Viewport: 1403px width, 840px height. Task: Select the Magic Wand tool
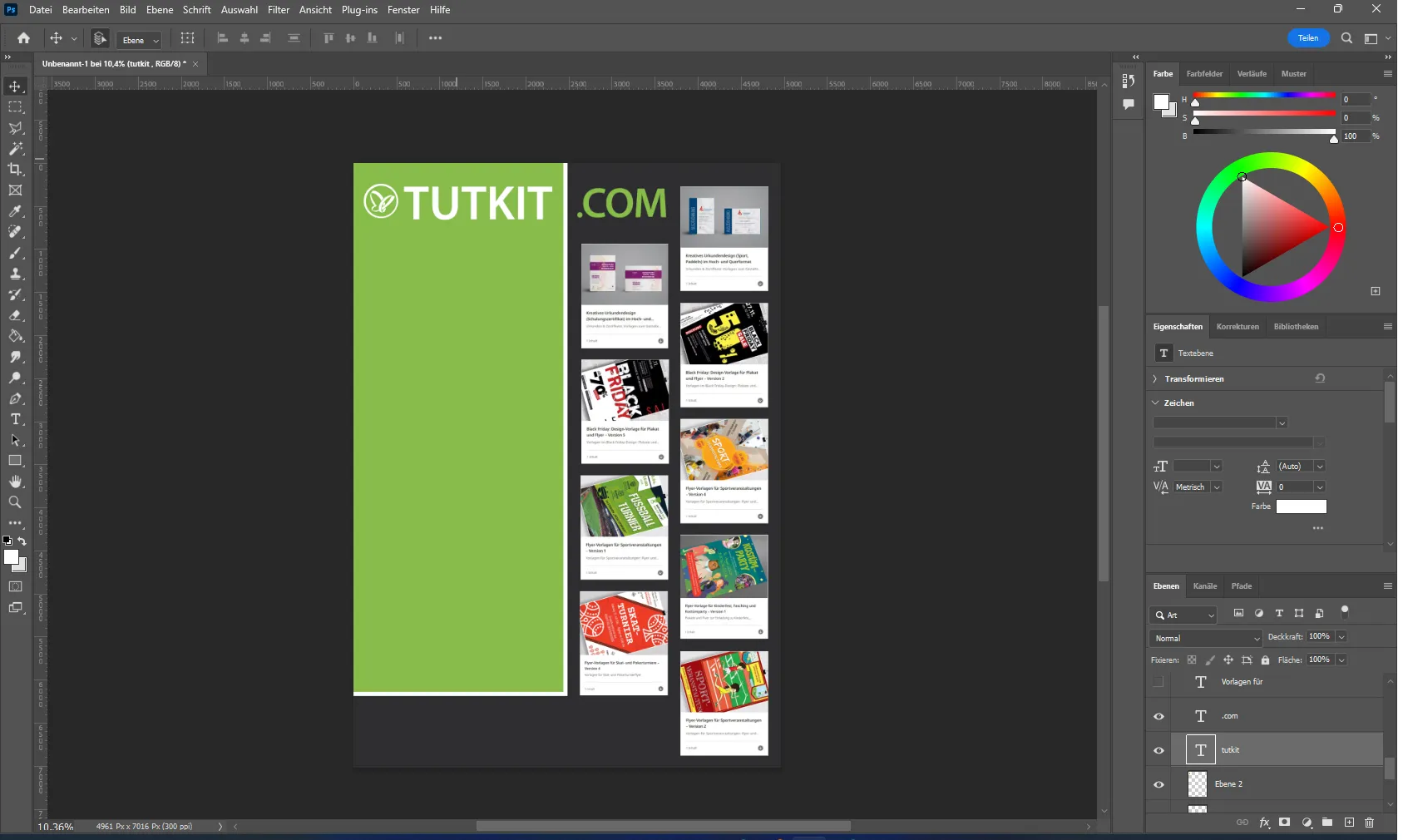[15, 149]
